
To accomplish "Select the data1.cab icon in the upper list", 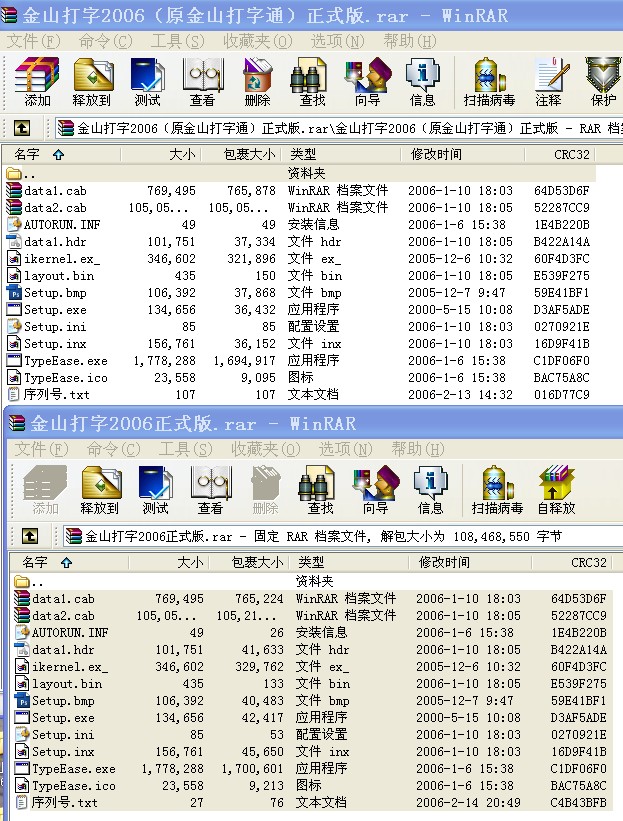I will coord(14,190).
